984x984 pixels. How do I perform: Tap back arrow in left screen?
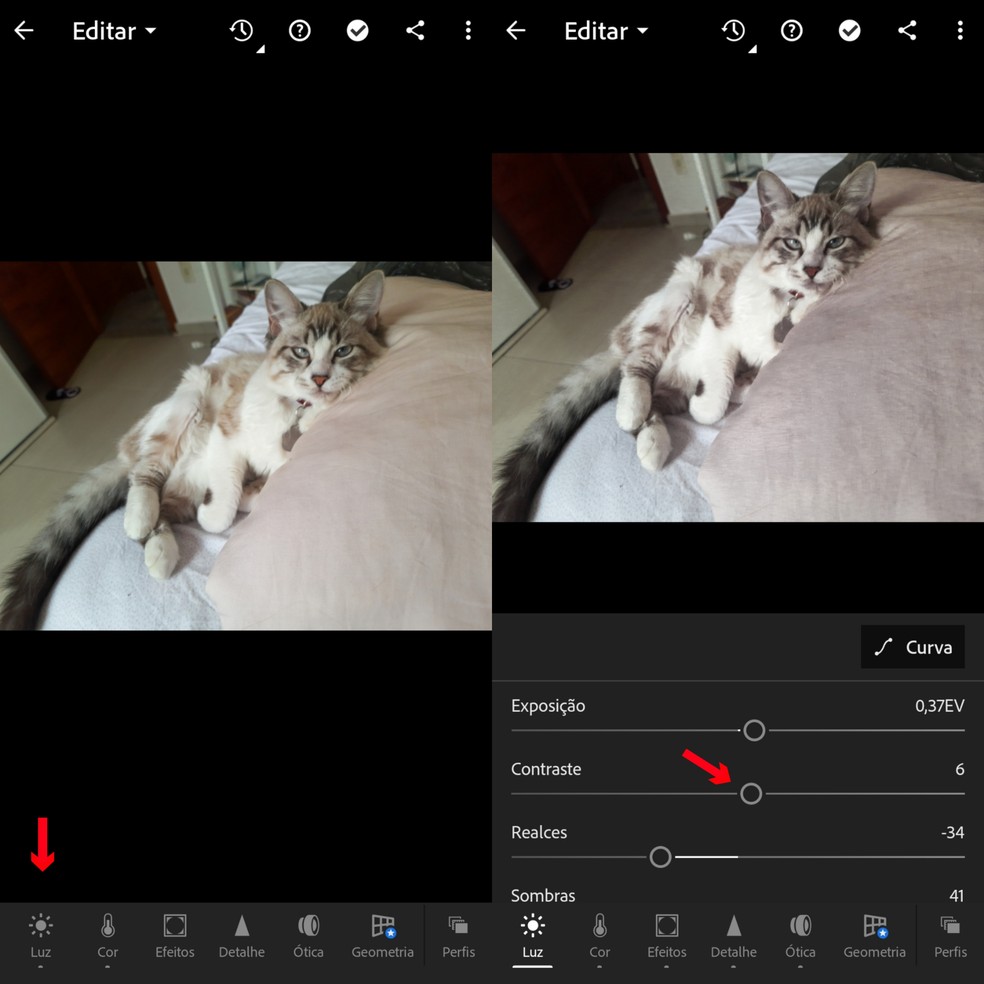(24, 30)
